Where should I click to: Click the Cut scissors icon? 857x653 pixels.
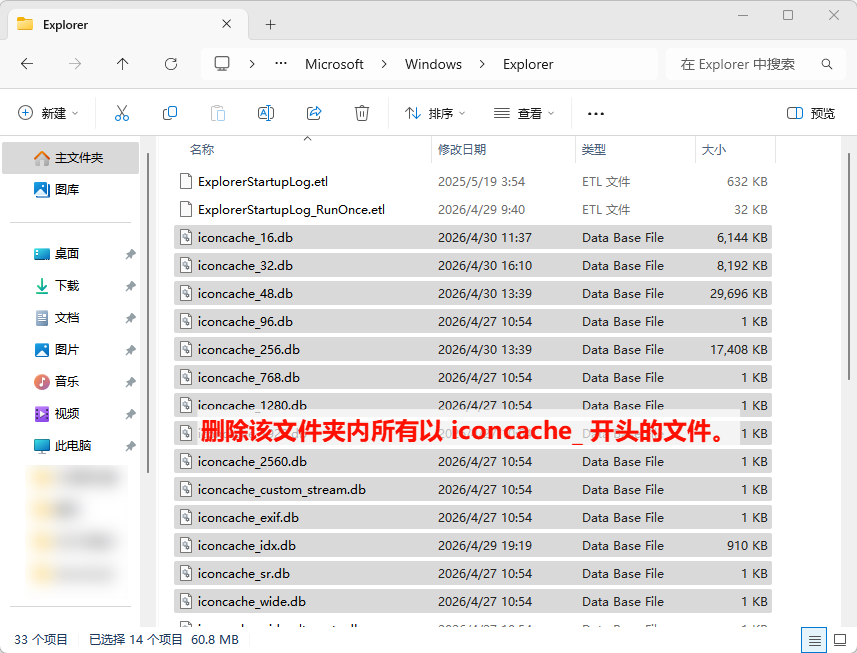[122, 113]
